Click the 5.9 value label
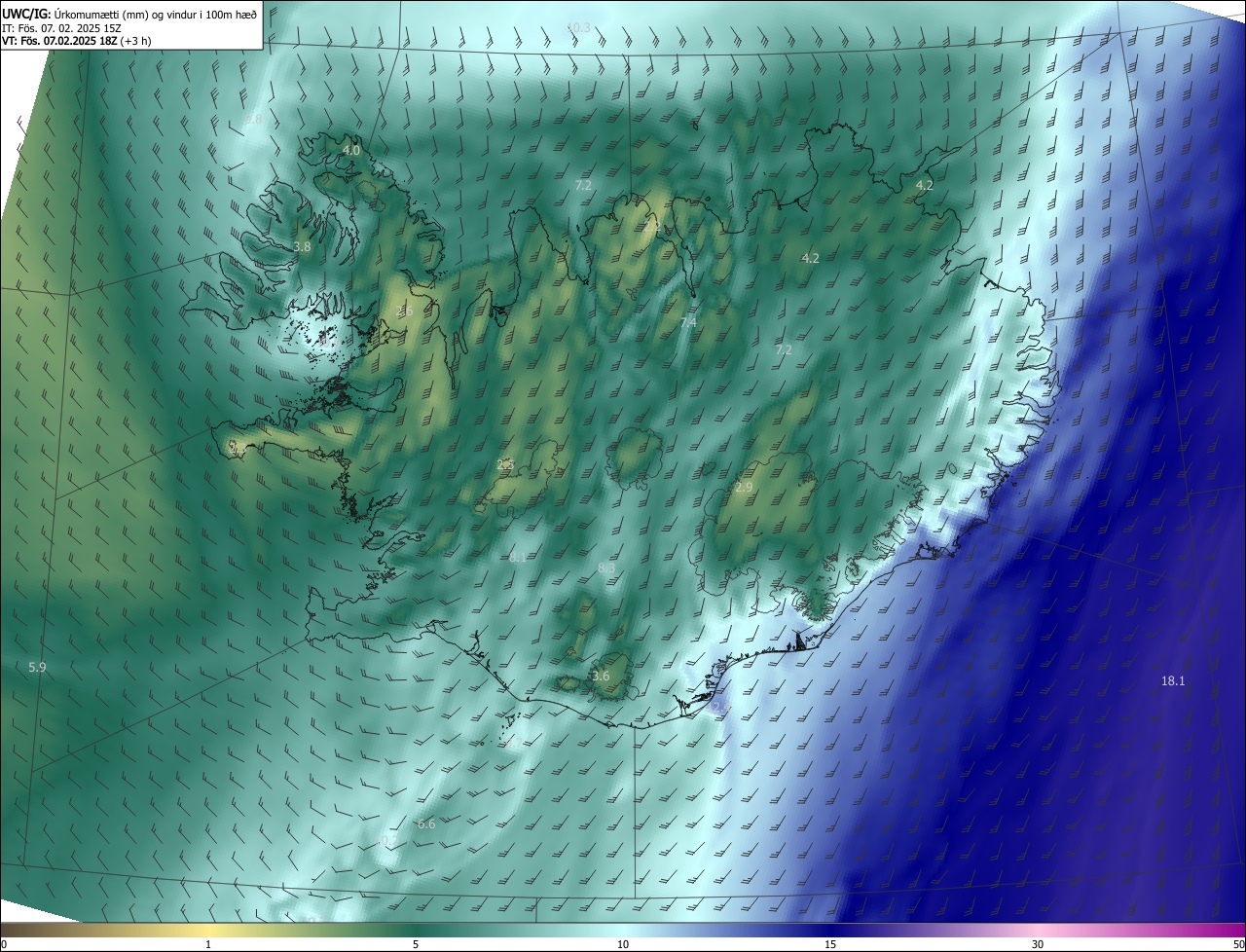 (x=37, y=667)
